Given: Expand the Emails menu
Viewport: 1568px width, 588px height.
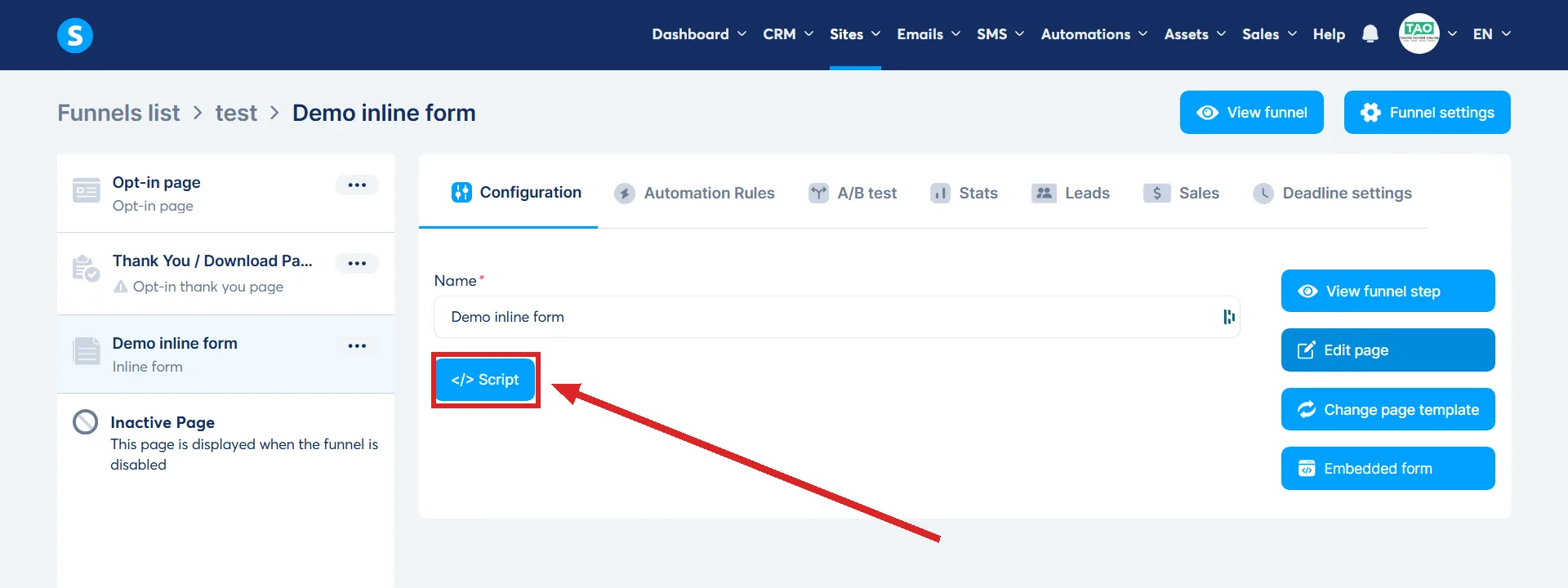Looking at the screenshot, I should 929,34.
